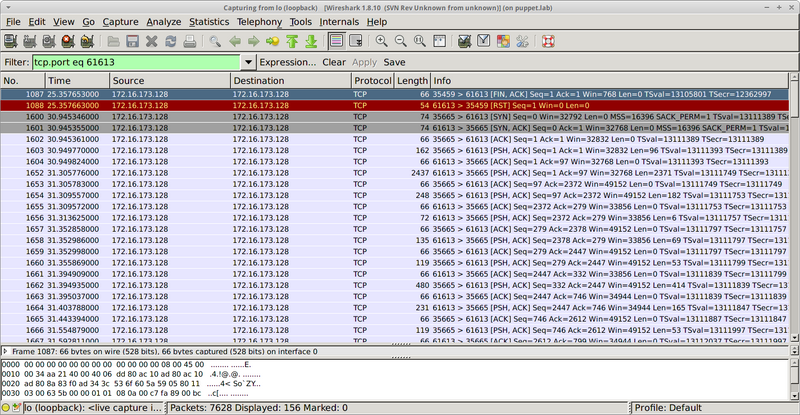
Task: Open capture options toolbar icon
Action: [x=30, y=41]
